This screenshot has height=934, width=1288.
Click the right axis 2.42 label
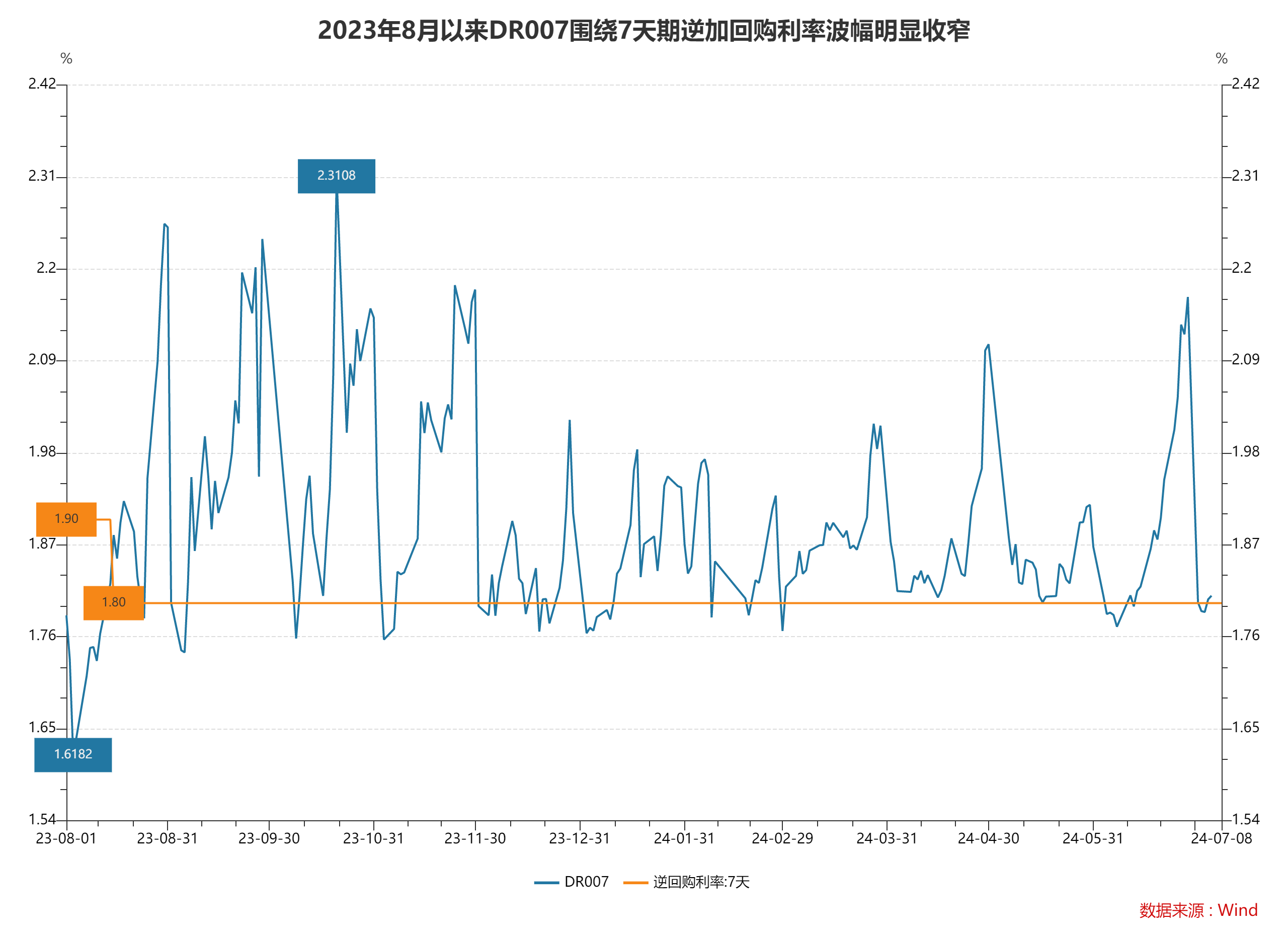(x=1245, y=84)
